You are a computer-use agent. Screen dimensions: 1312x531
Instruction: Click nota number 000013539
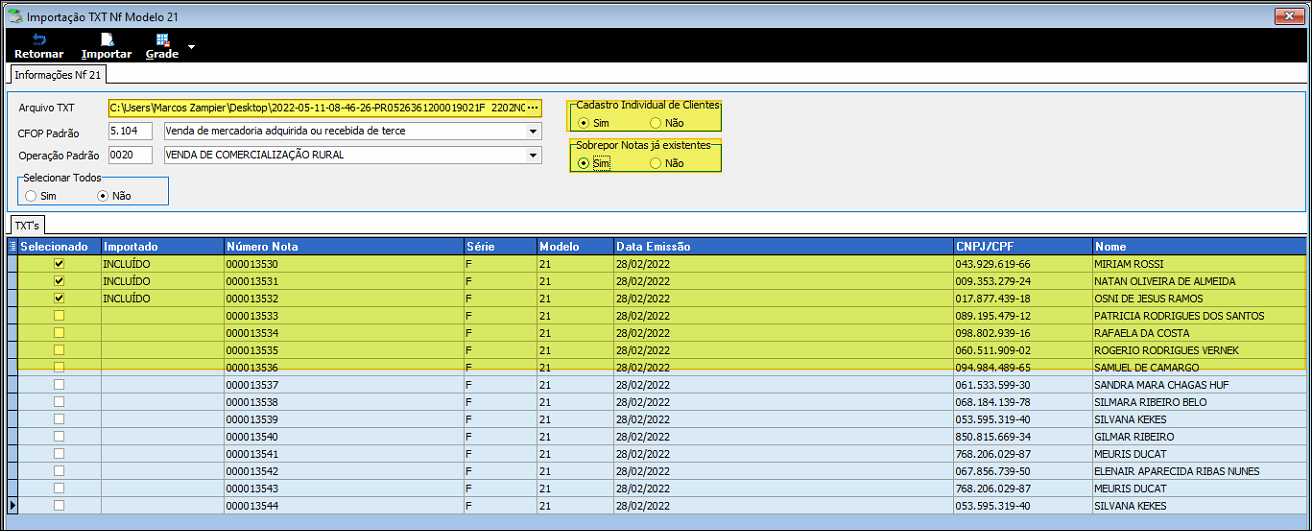tap(344, 420)
